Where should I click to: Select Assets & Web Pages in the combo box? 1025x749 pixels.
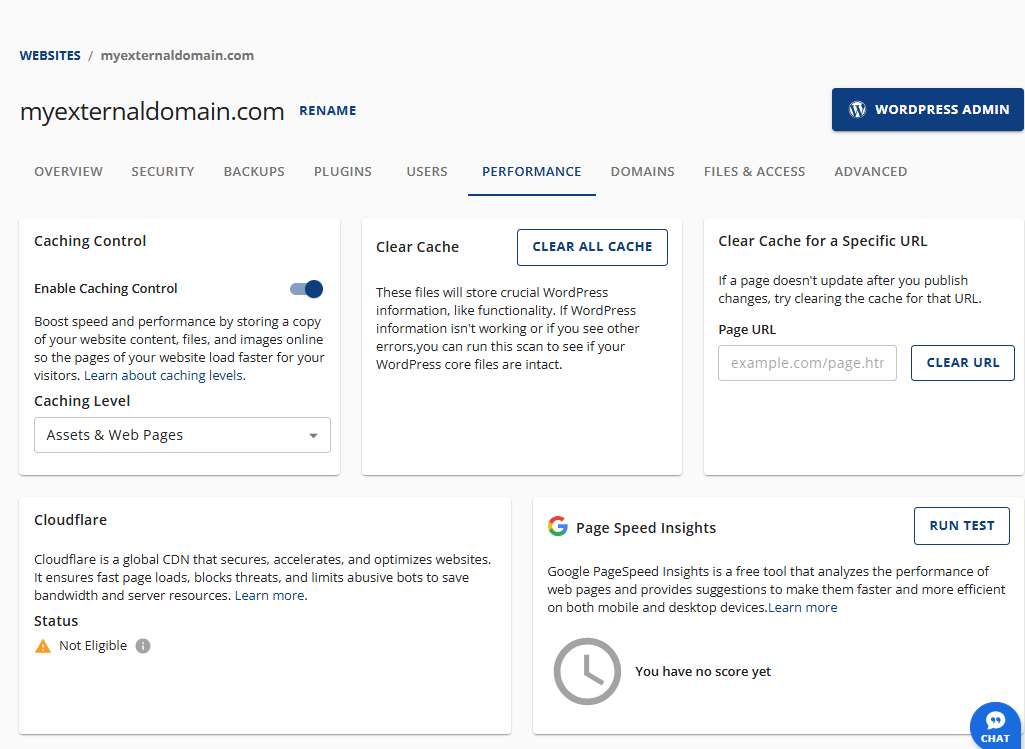point(182,435)
